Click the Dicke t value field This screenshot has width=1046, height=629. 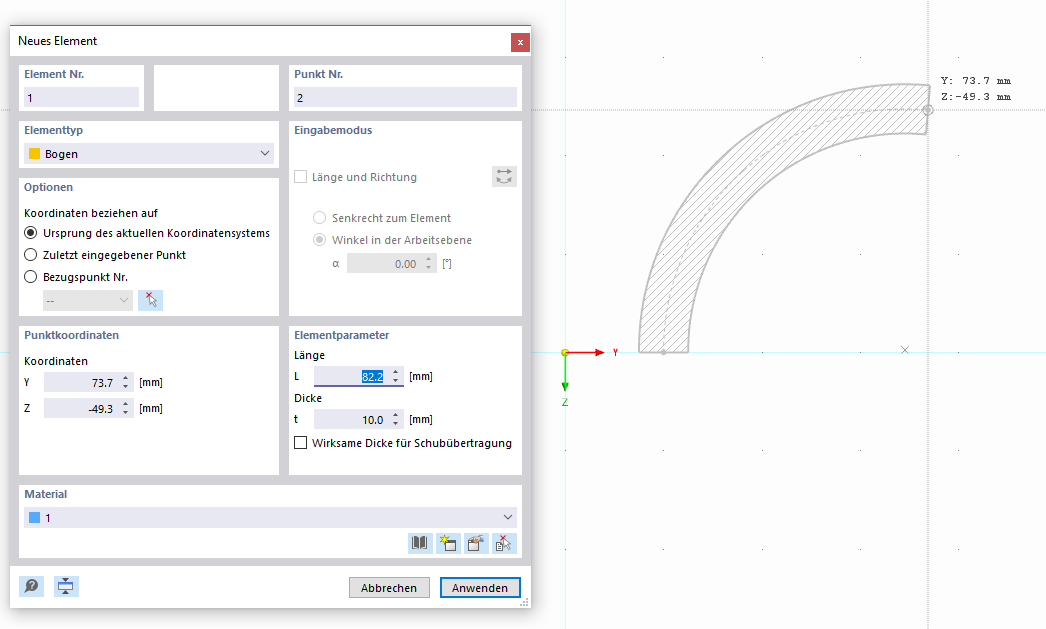click(352, 420)
